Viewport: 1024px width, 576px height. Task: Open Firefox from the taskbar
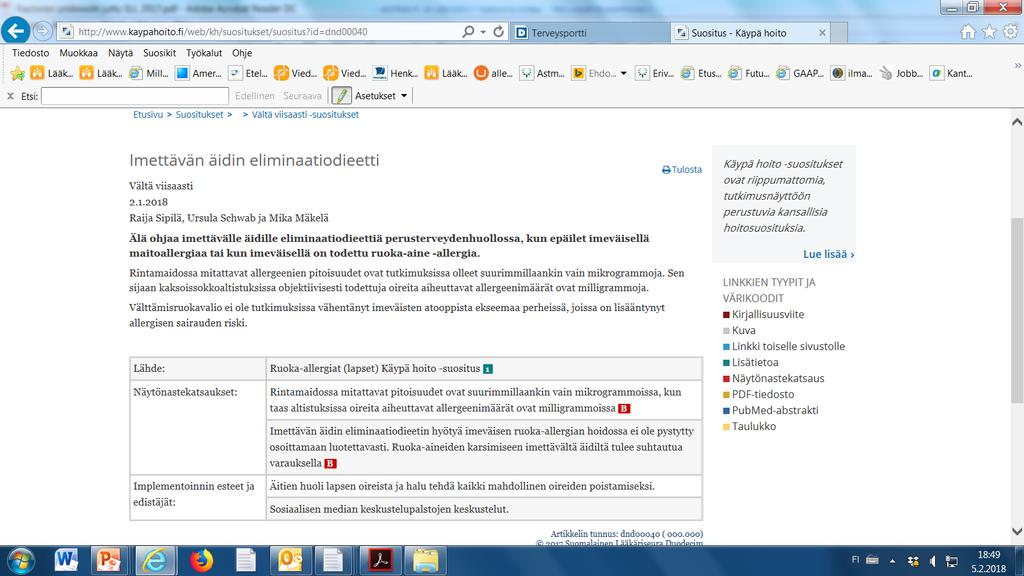tap(201, 560)
